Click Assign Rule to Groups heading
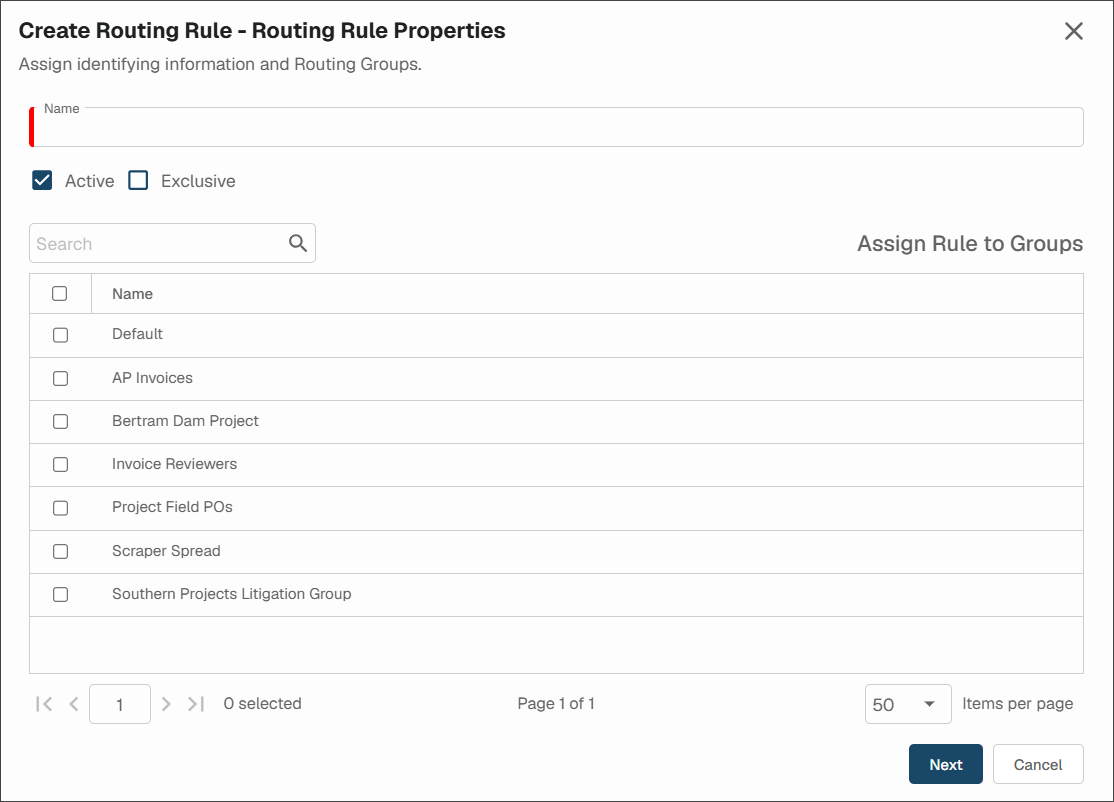 pyautogui.click(x=970, y=244)
